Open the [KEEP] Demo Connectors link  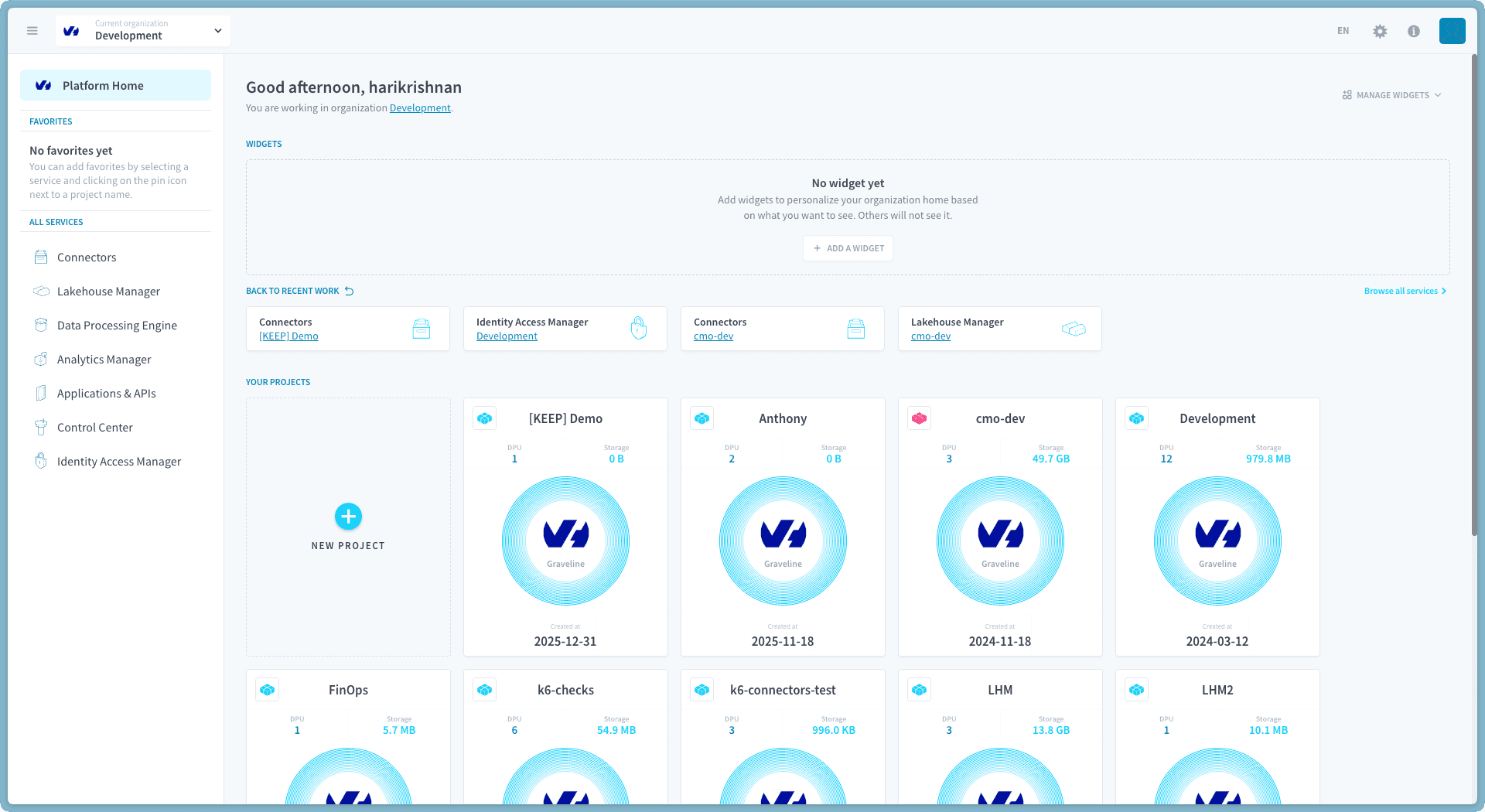pyautogui.click(x=288, y=336)
